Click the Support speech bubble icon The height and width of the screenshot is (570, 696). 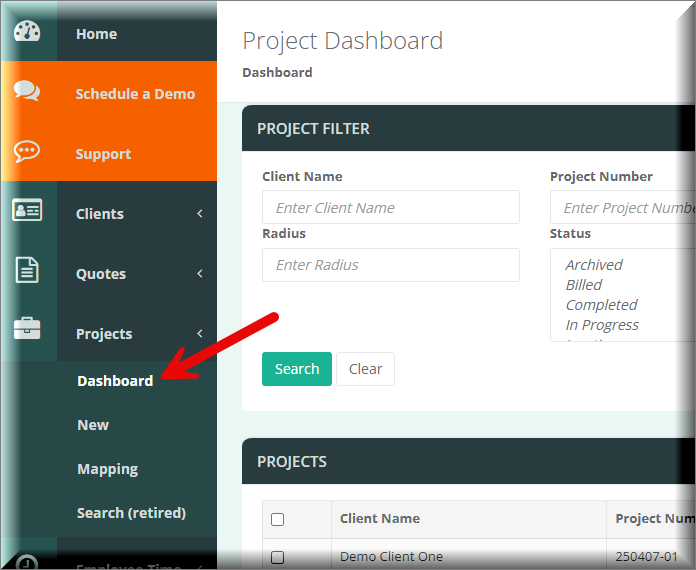point(27,152)
